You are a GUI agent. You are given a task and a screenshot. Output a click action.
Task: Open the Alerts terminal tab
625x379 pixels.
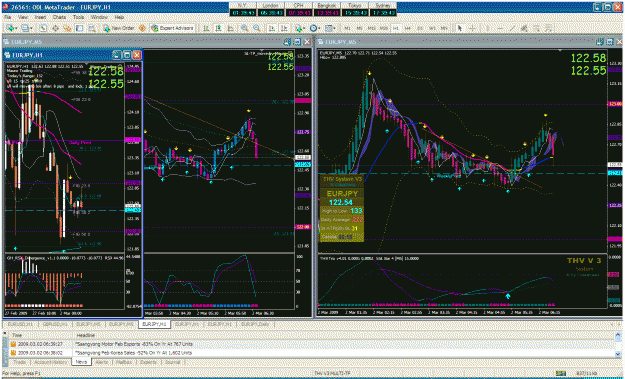click(102, 362)
